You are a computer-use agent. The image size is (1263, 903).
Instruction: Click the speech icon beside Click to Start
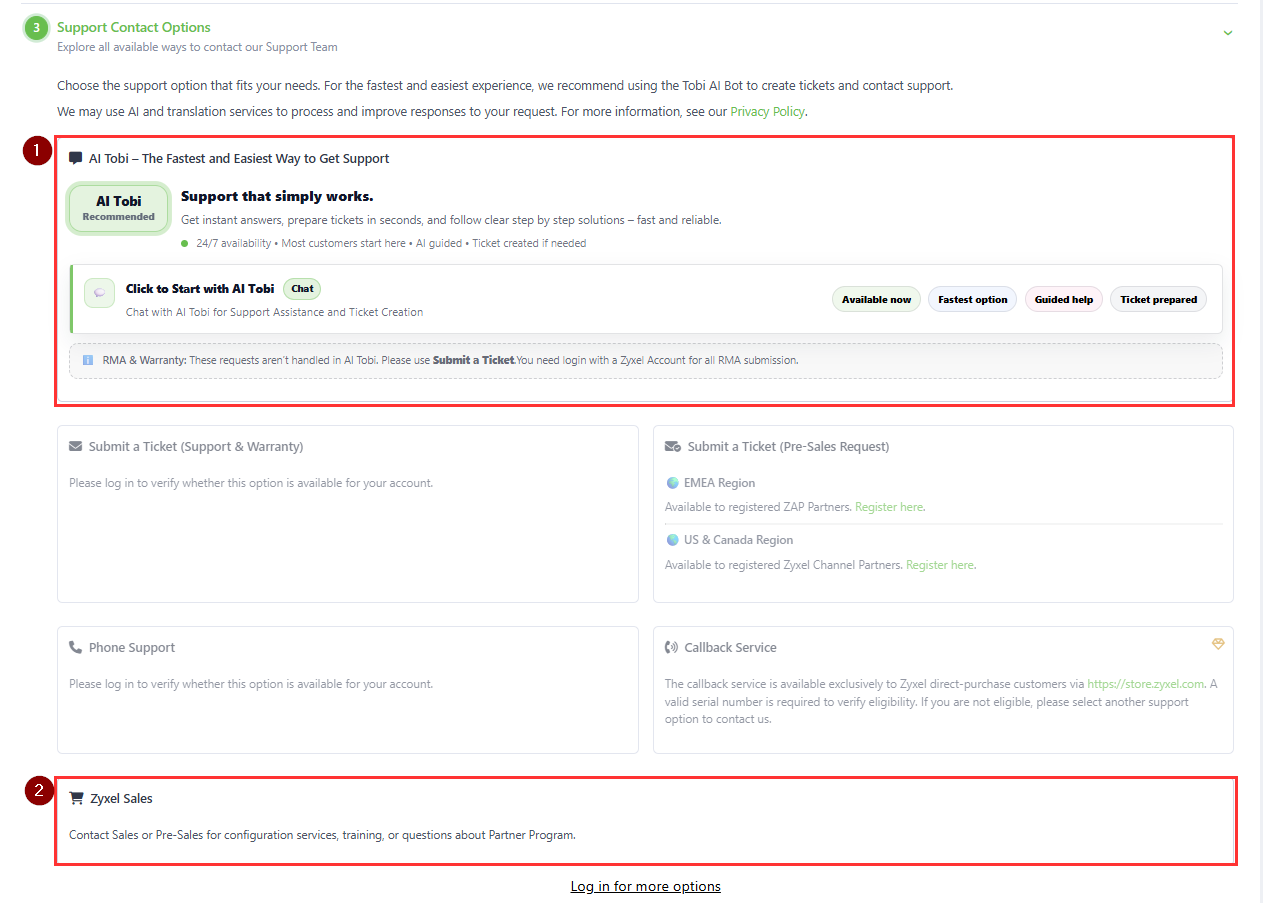coord(99,293)
